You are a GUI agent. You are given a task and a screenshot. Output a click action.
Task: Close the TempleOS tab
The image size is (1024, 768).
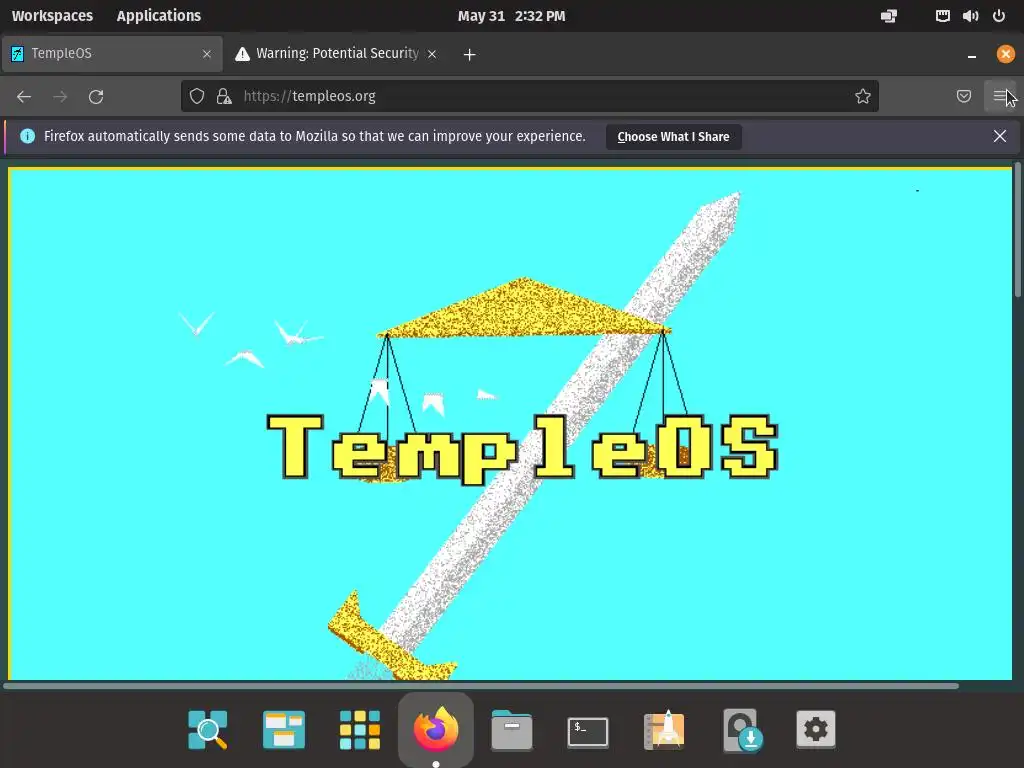click(x=207, y=54)
